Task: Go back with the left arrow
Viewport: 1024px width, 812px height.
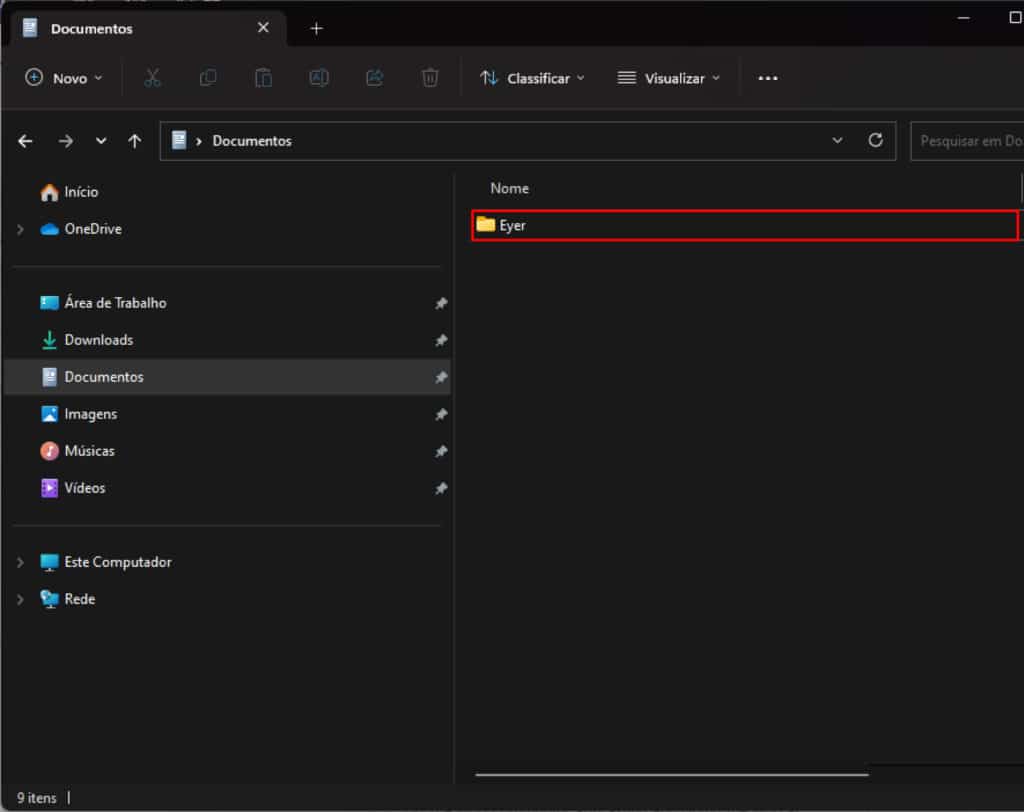Action: (x=25, y=141)
